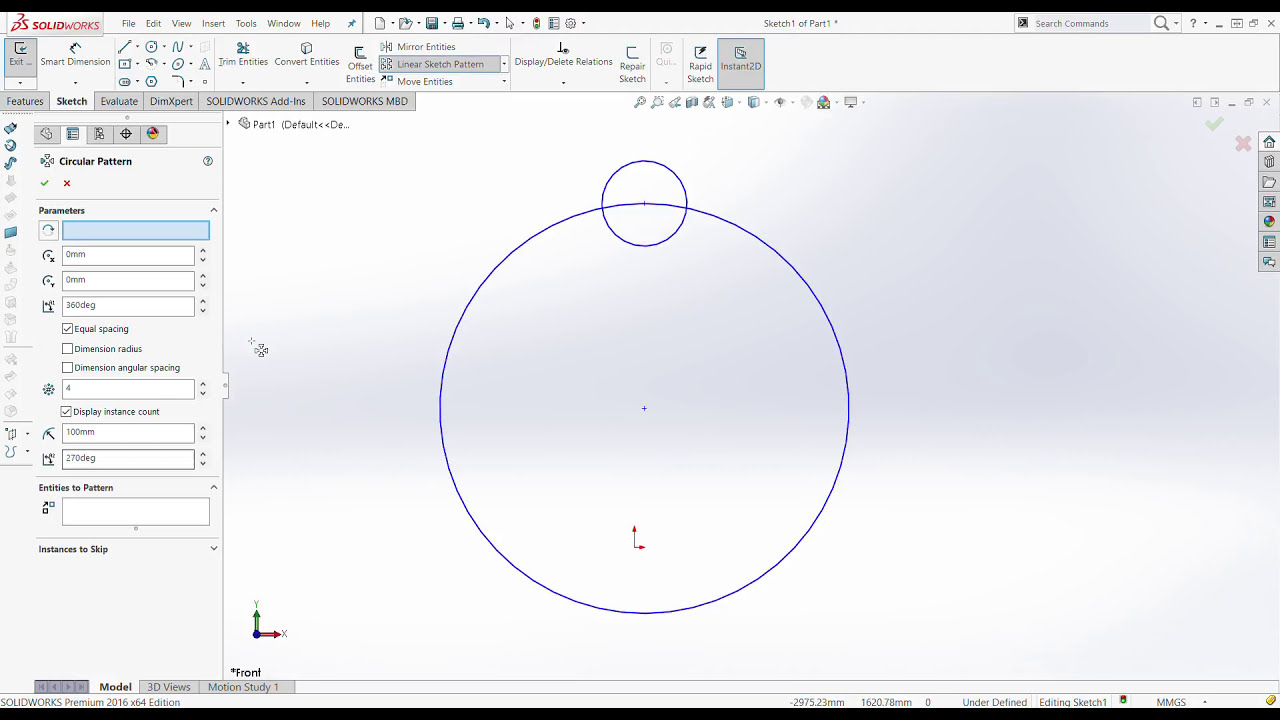
Task: Open the File menu
Action: point(129,23)
